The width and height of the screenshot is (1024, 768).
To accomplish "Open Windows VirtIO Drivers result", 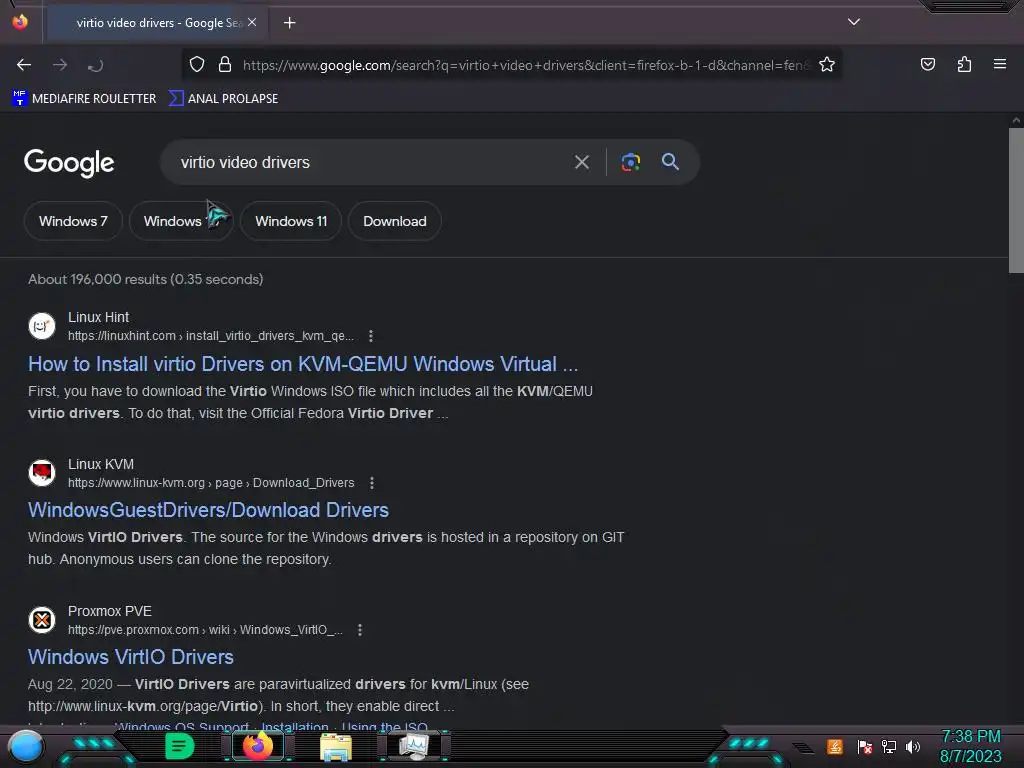I will pos(131,657).
